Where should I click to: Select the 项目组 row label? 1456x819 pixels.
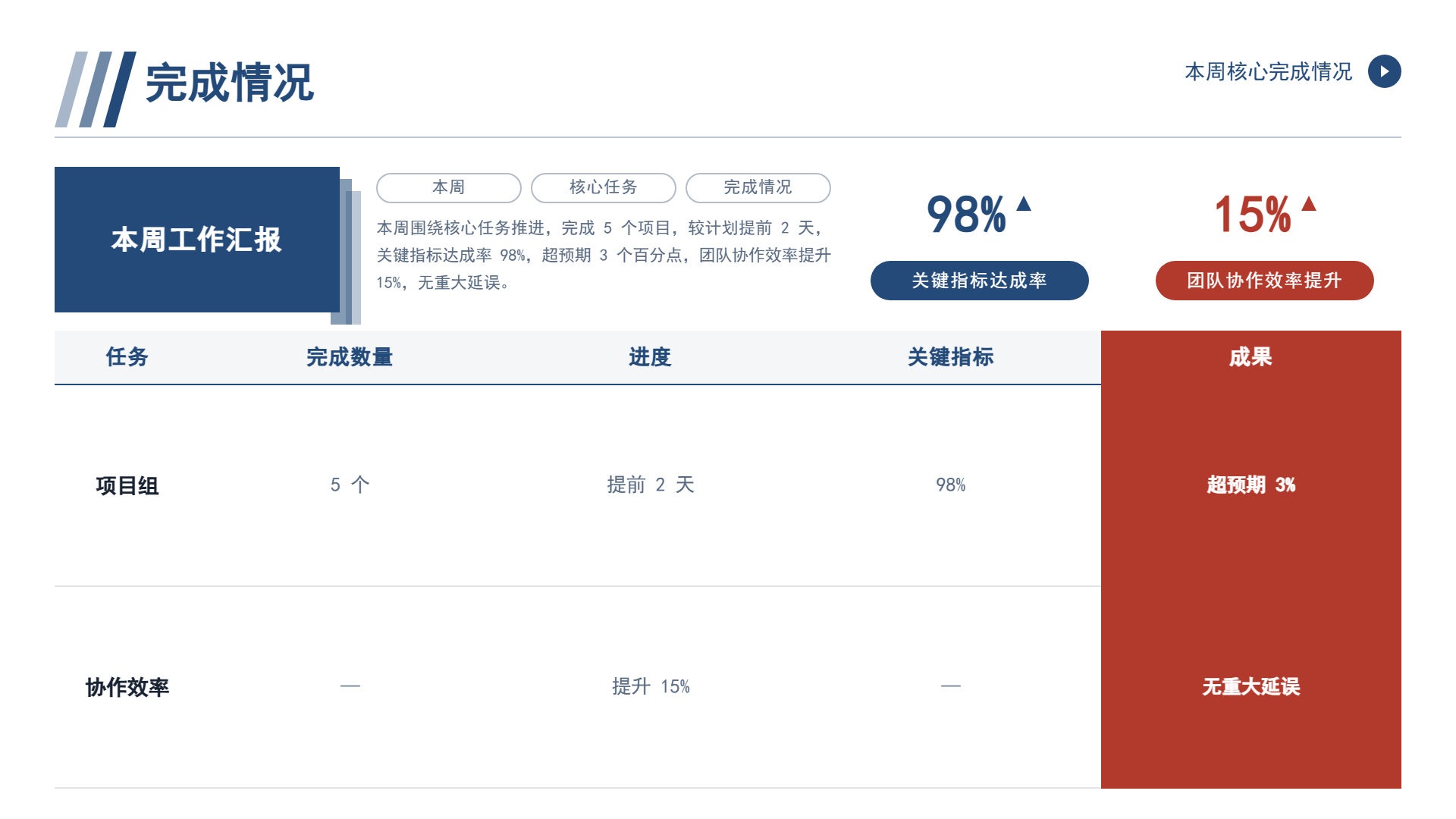click(x=127, y=485)
